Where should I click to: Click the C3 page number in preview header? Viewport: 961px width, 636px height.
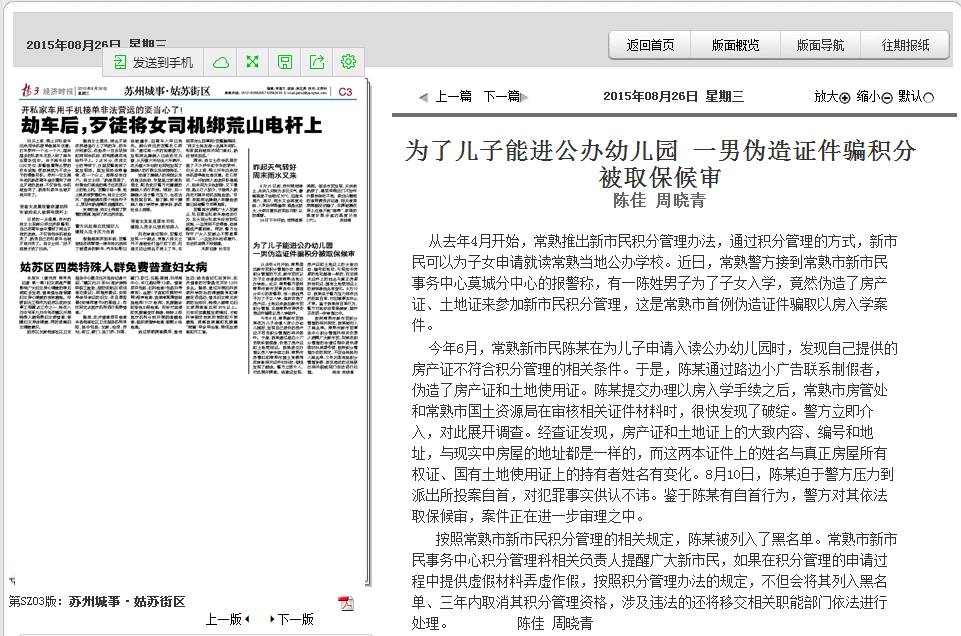[346, 91]
